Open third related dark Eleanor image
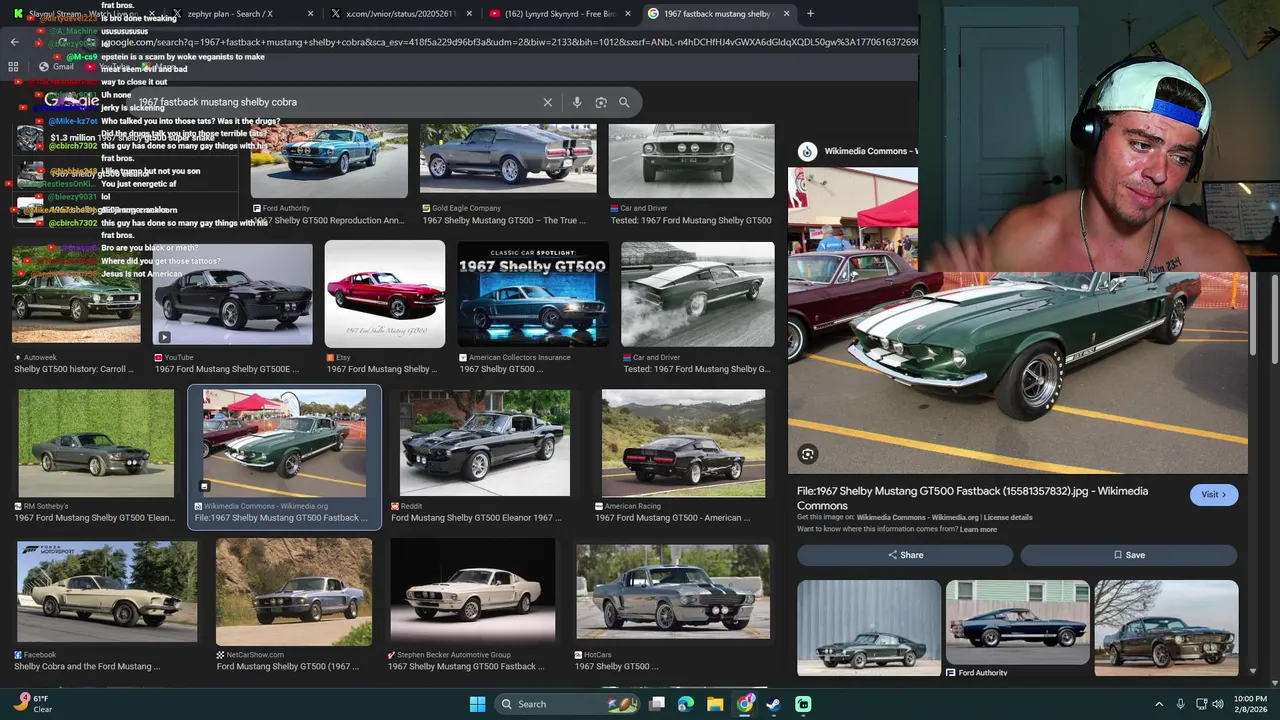Image resolution: width=1280 pixels, height=720 pixels. [x=1167, y=628]
